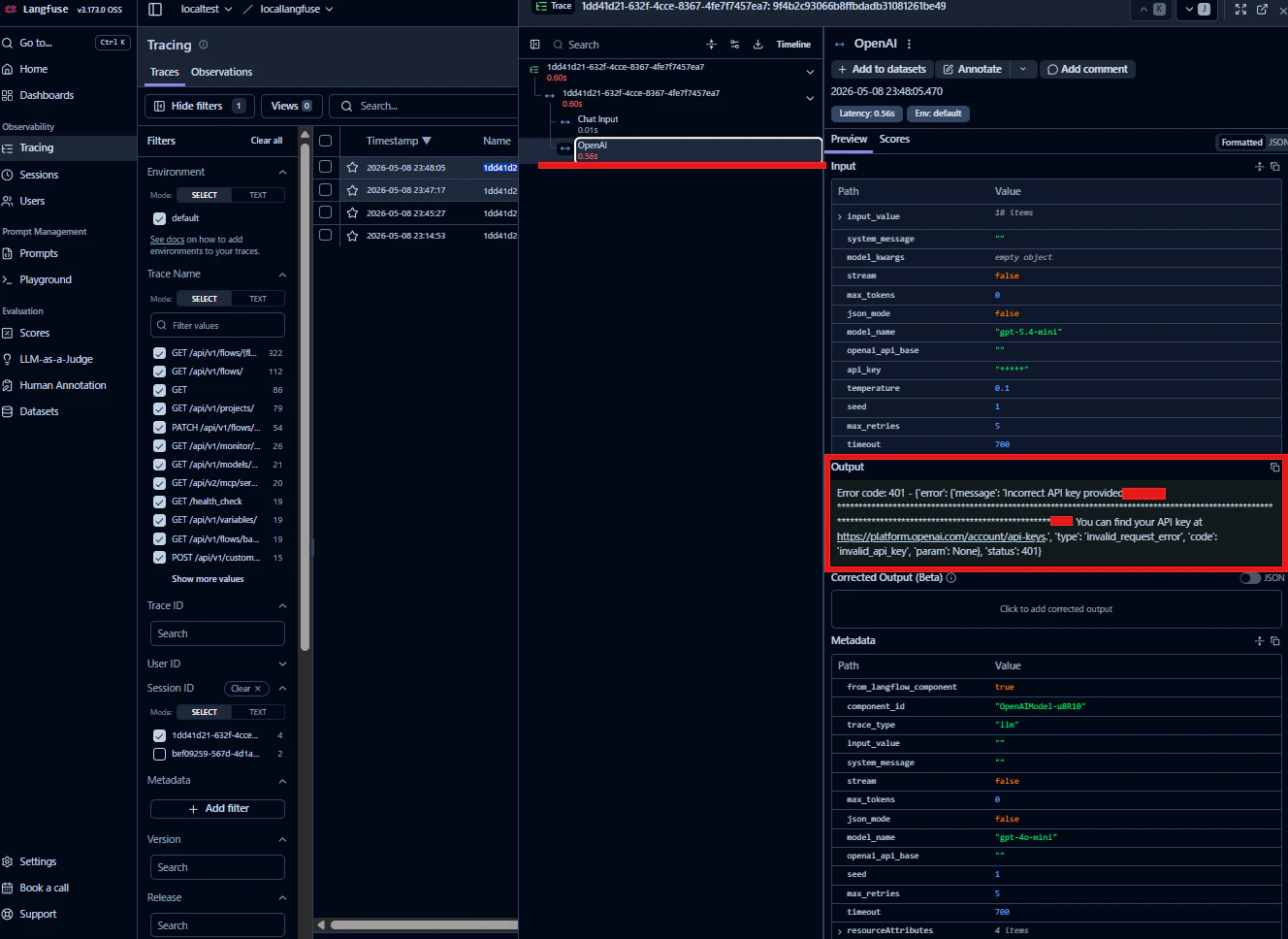Click Clear all filters

pos(267,141)
